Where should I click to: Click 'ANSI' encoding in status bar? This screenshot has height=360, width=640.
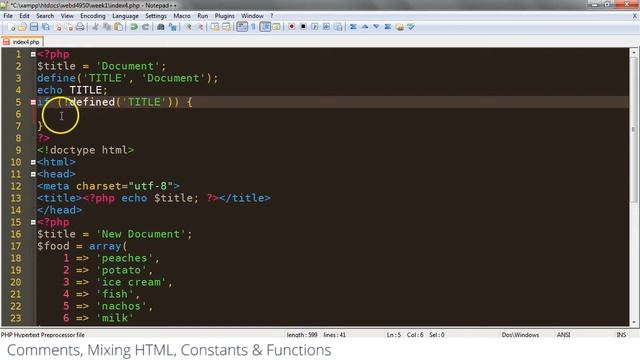(563, 335)
